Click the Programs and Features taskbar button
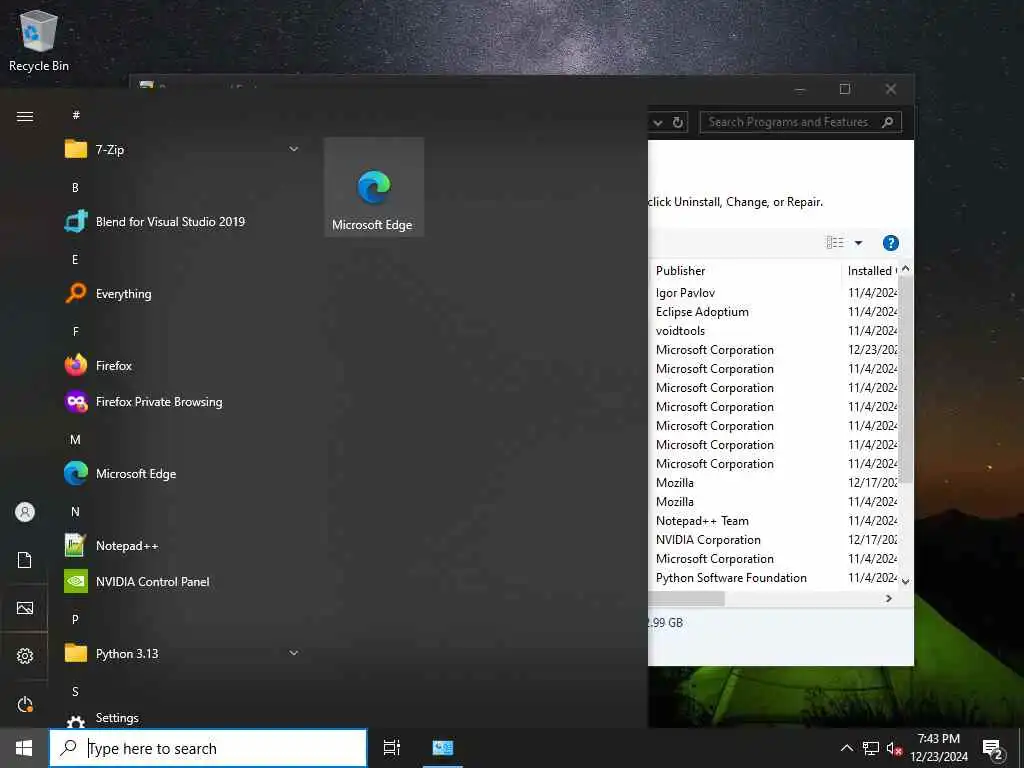Screen dimensions: 1024x768 coord(443,748)
